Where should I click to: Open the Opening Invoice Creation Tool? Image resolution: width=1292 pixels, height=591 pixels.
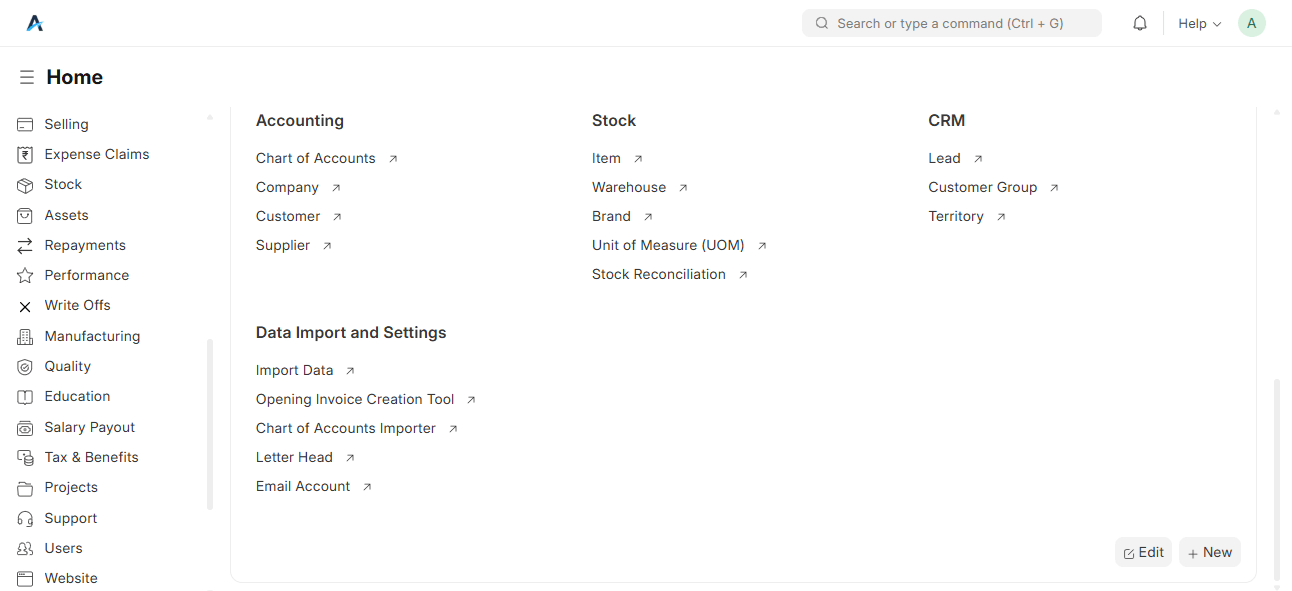coord(355,399)
